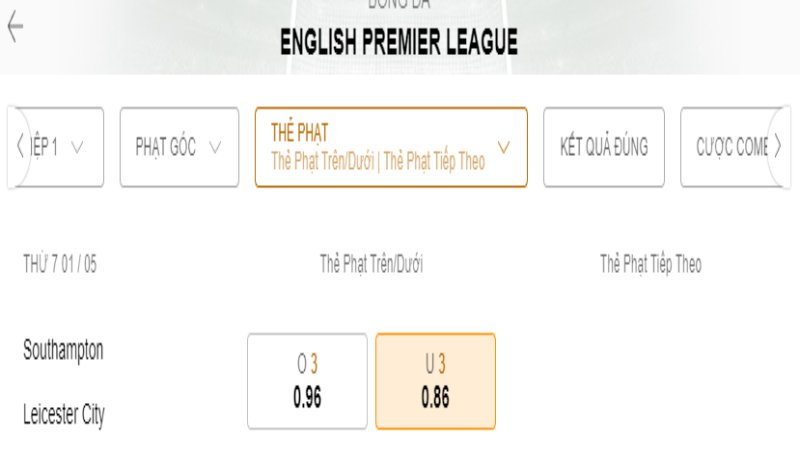
Task: Collapse the THẺ PHẠT dropdown chevron
Action: pyautogui.click(x=504, y=147)
